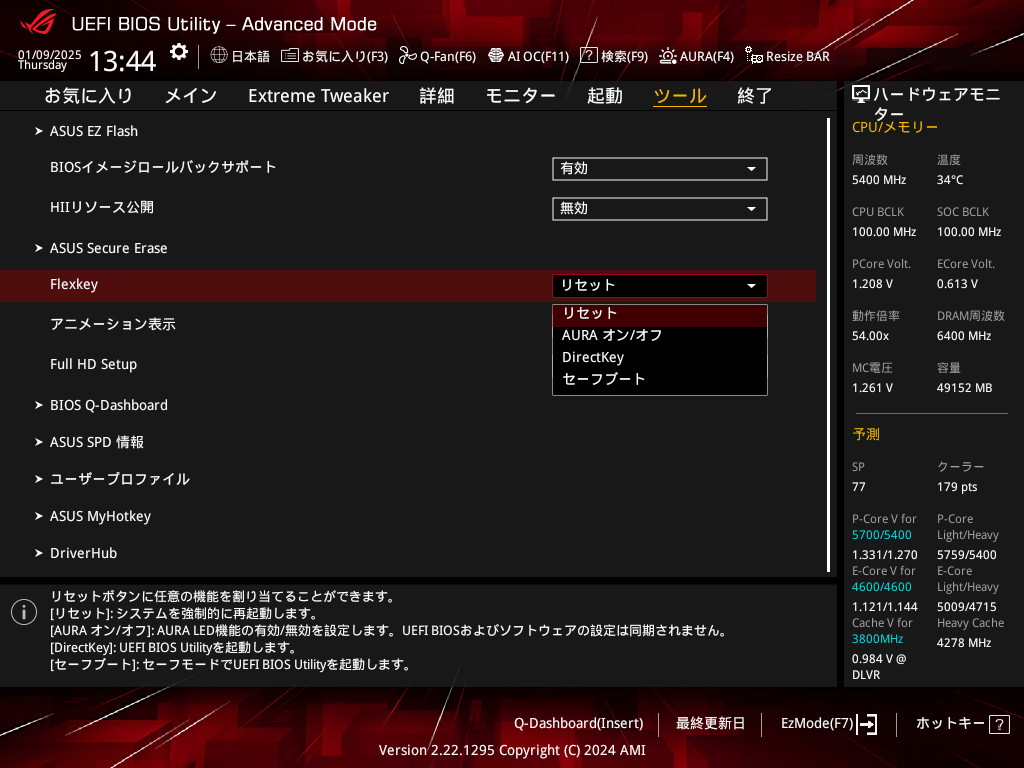The height and width of the screenshot is (768, 1024).
Task: Click EzMode(F7) button at the bottom
Action: click(x=828, y=723)
